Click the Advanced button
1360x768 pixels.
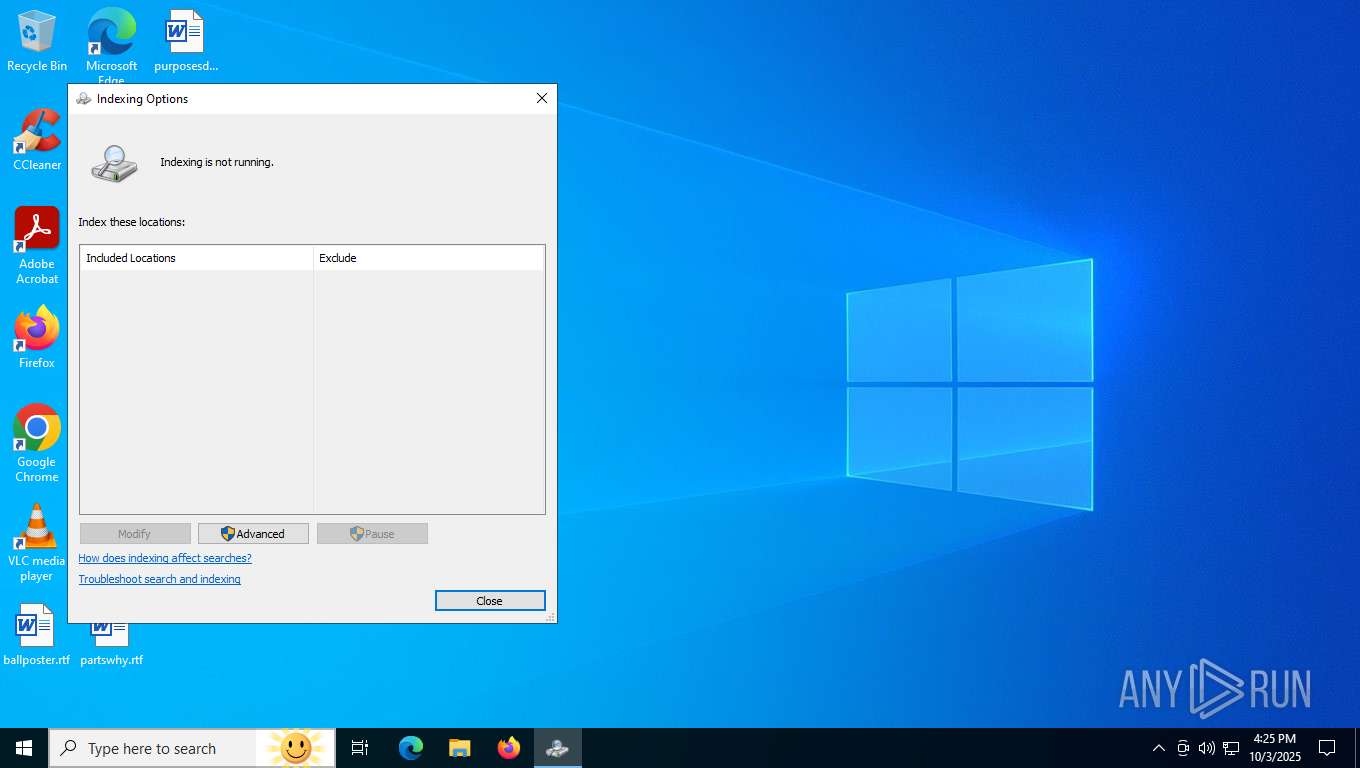[x=253, y=534]
